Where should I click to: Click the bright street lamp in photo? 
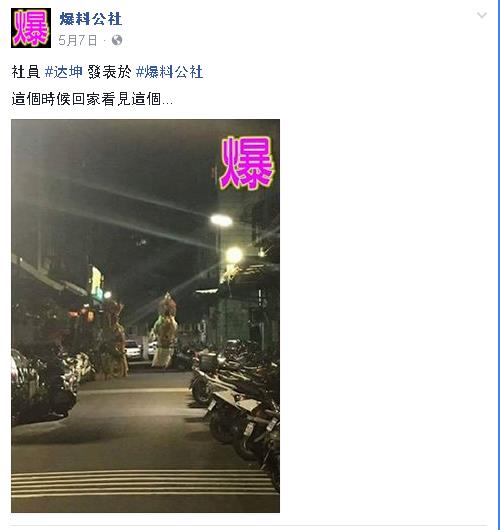(221, 220)
